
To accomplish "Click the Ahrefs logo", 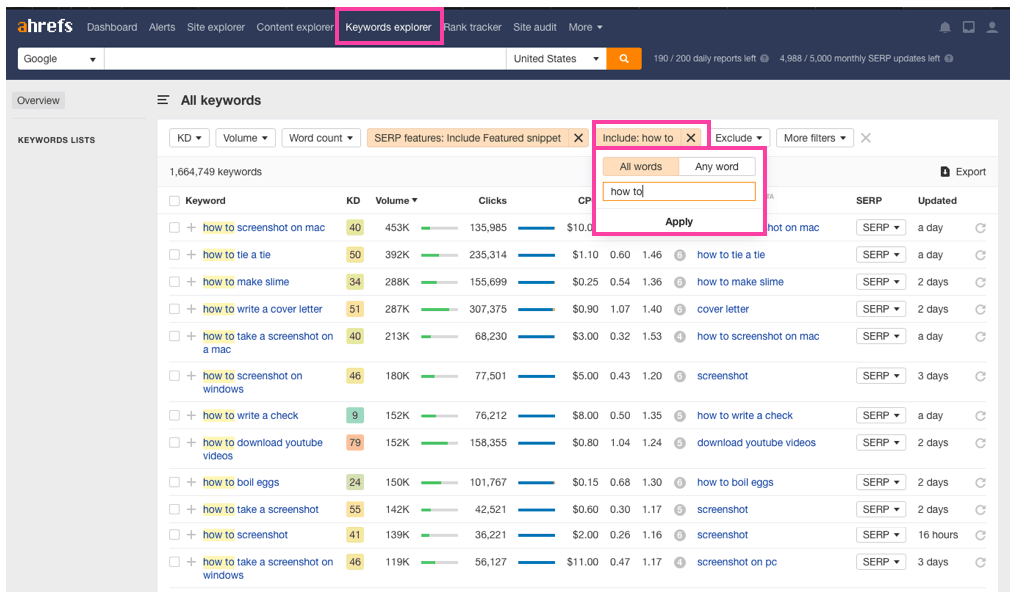I will [45, 27].
